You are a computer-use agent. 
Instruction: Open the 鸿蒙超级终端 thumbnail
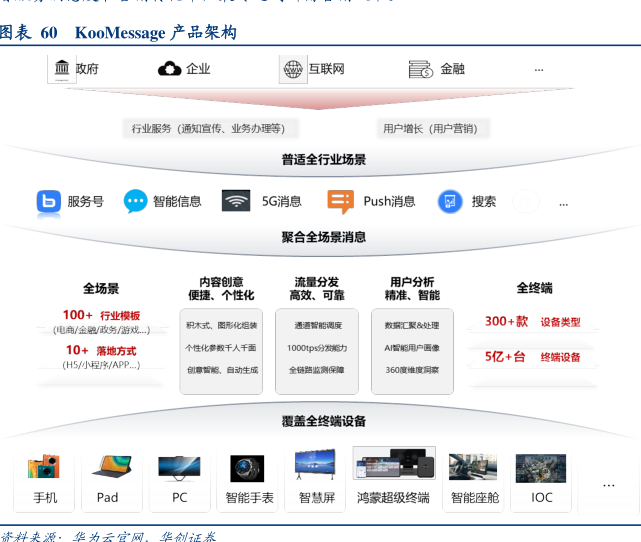click(x=393, y=464)
